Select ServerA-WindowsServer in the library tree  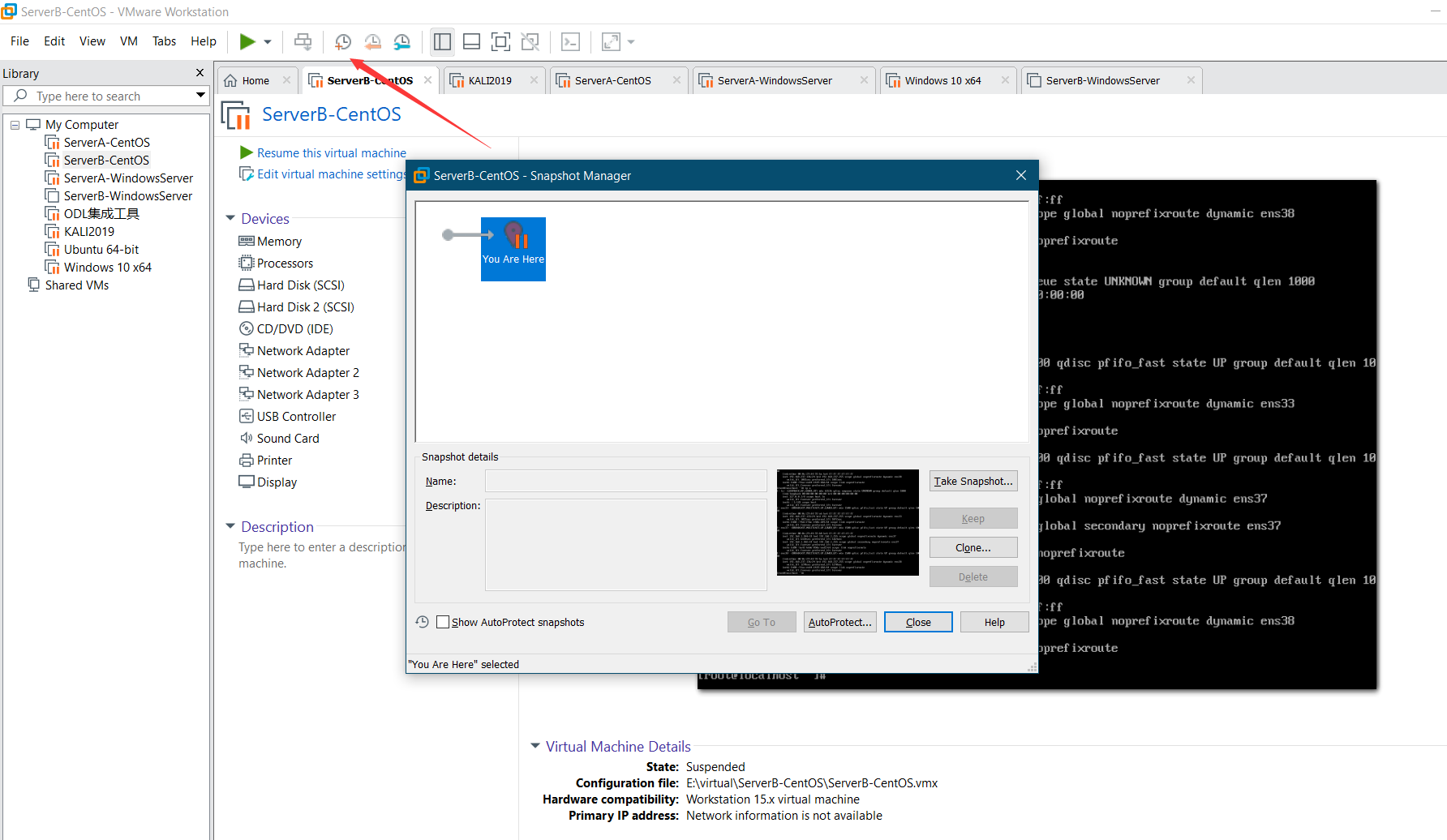coord(128,178)
